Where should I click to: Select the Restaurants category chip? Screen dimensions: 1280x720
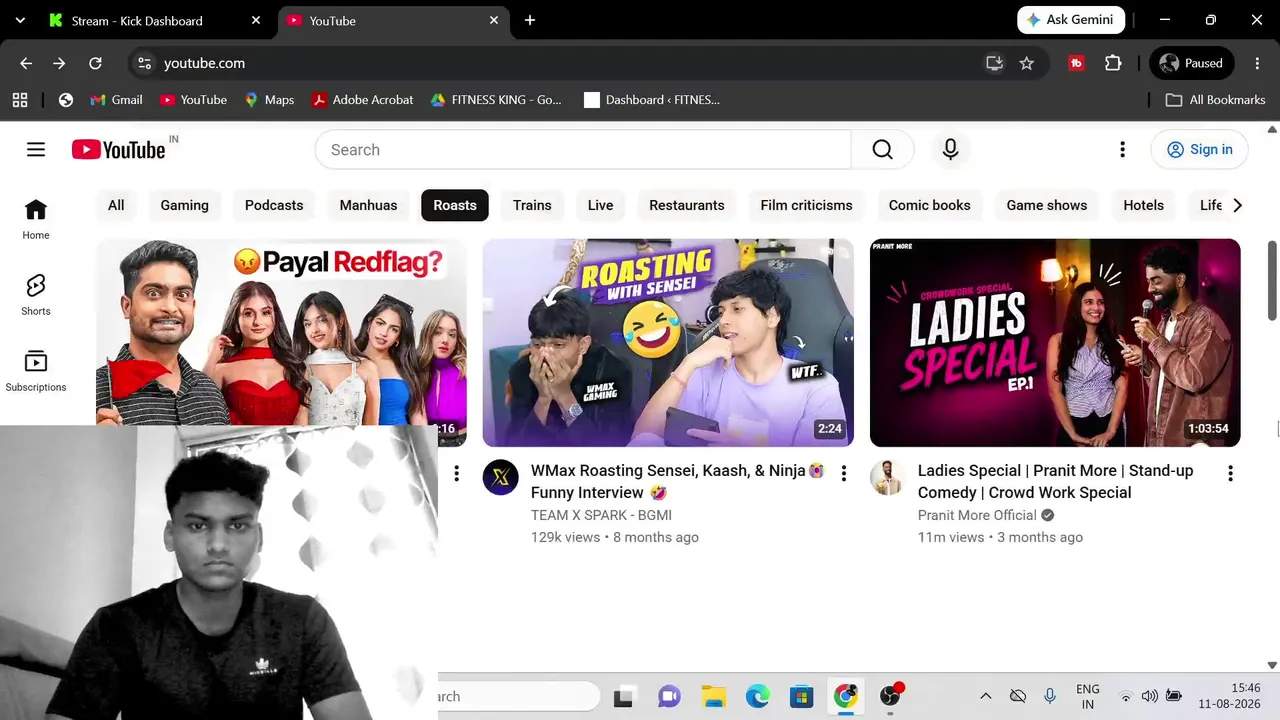pos(686,205)
